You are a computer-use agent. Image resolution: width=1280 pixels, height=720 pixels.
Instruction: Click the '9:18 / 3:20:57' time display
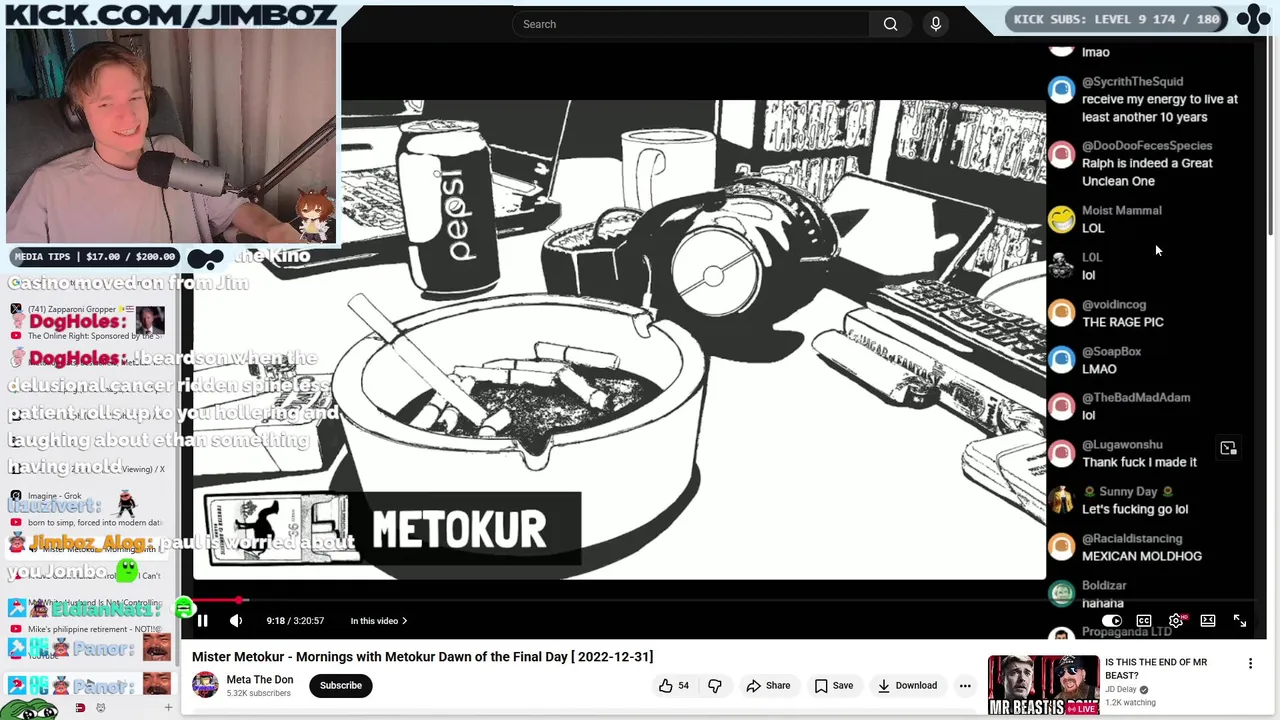295,621
